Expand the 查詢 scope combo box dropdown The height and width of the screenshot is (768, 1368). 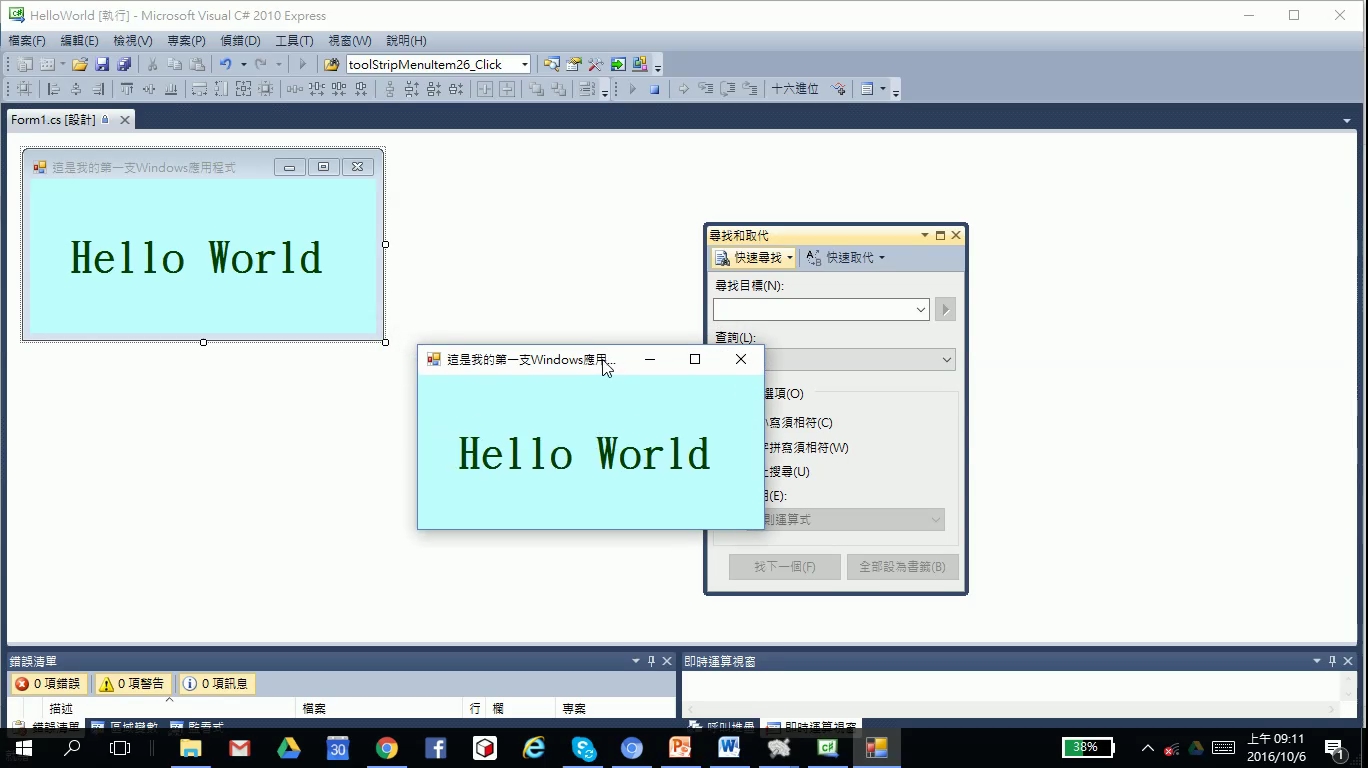tap(947, 359)
